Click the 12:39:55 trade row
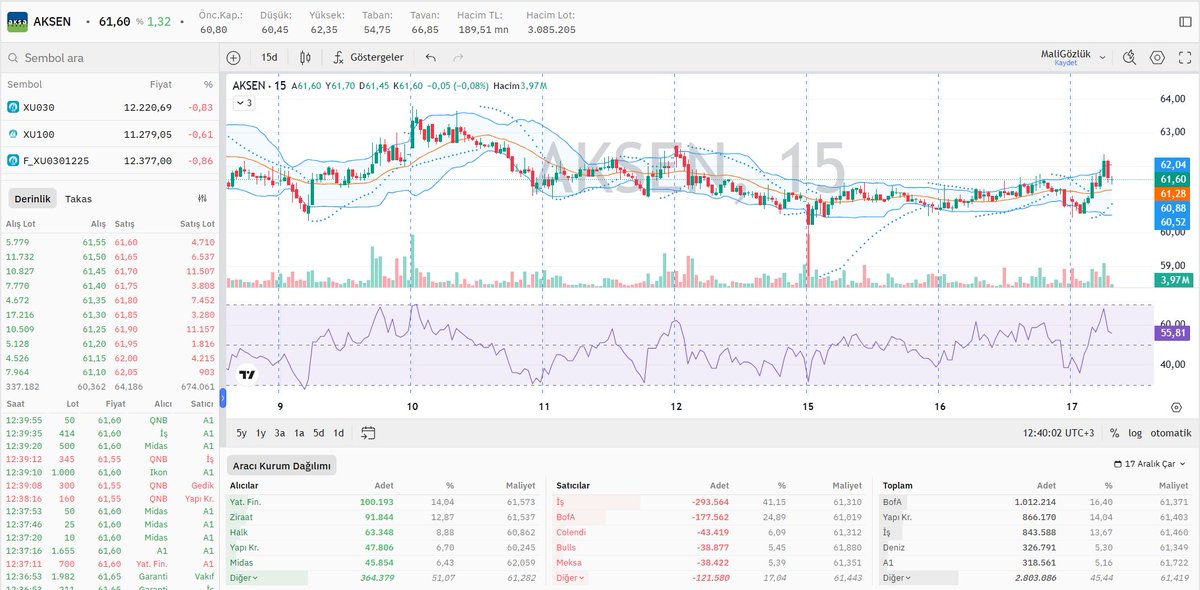 [x=110, y=420]
